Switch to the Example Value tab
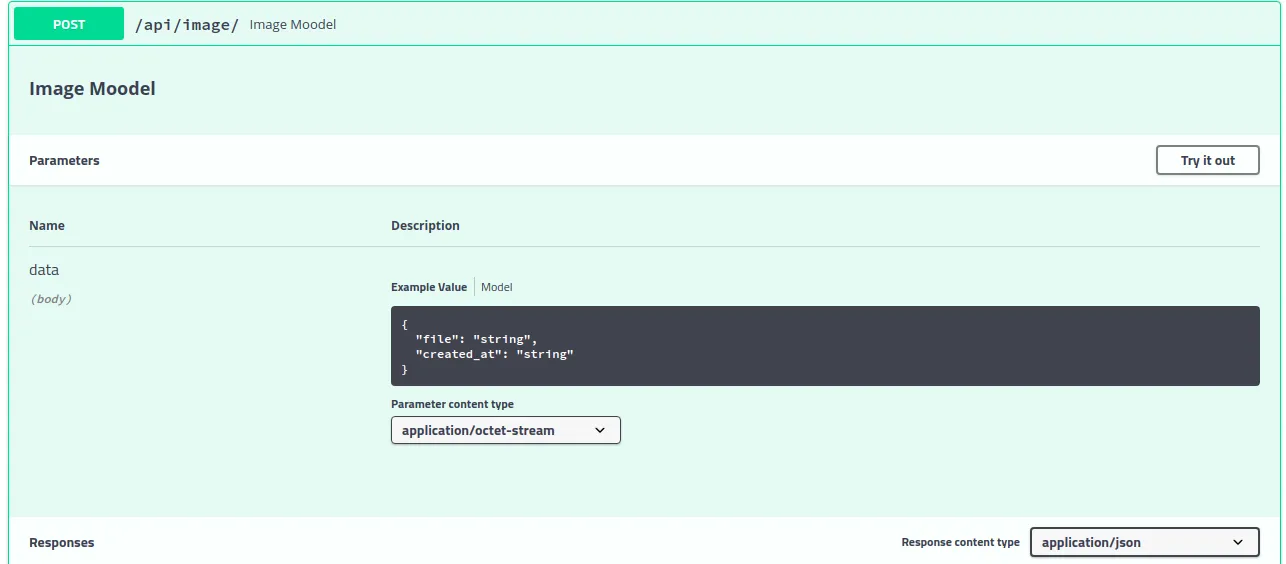Screen dimensions: 1286x564 point(428,287)
